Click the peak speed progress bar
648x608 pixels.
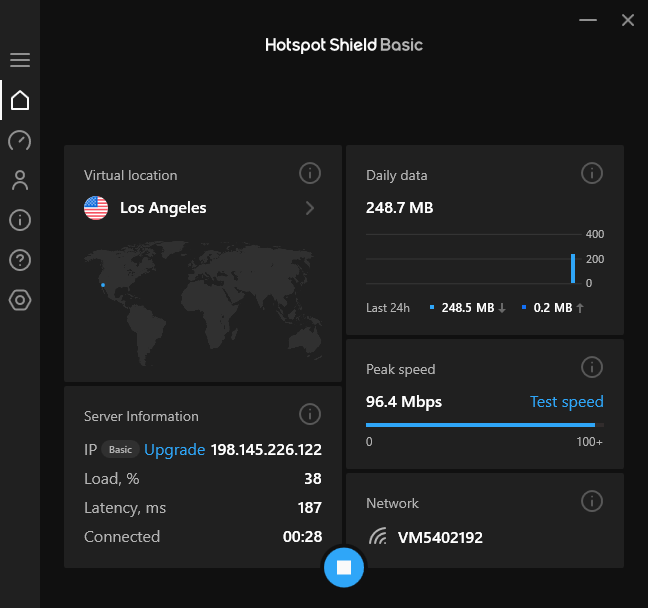point(485,425)
